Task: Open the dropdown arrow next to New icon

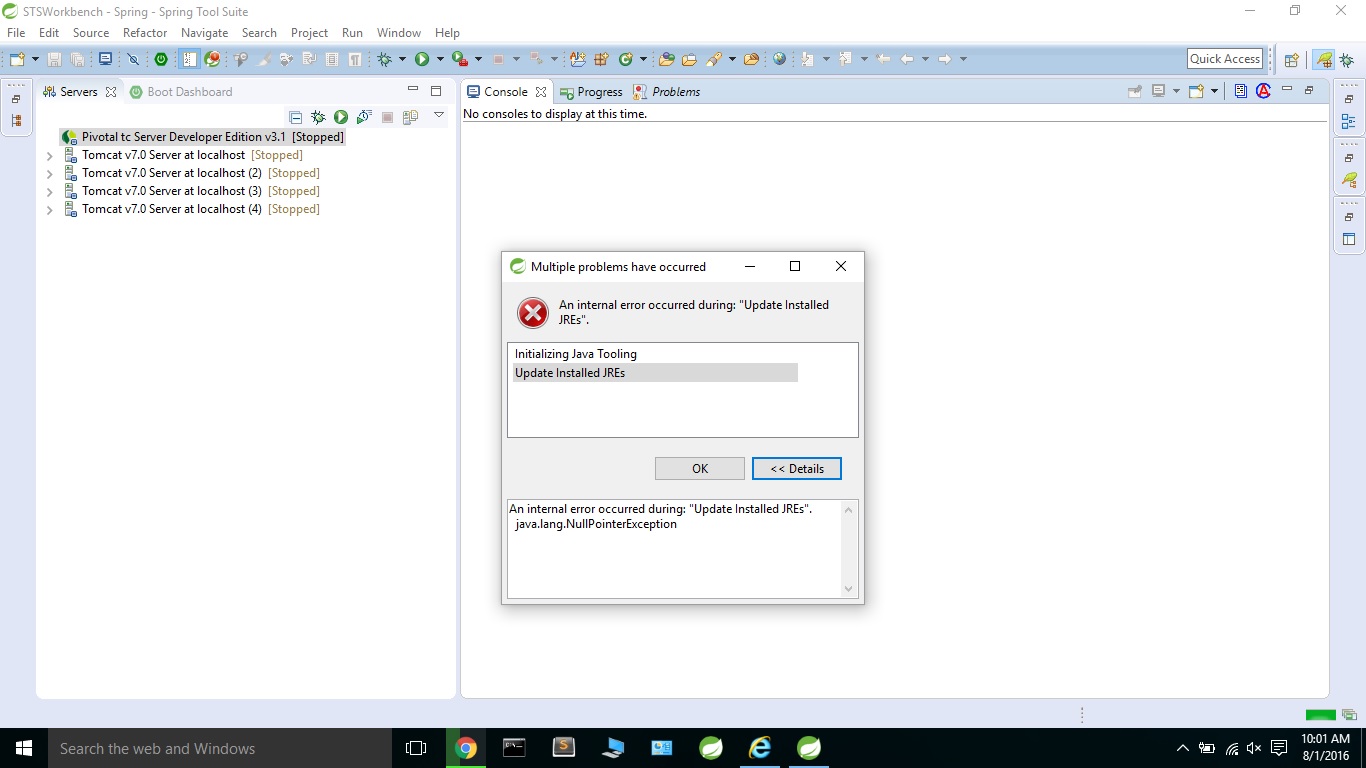Action: click(35, 59)
